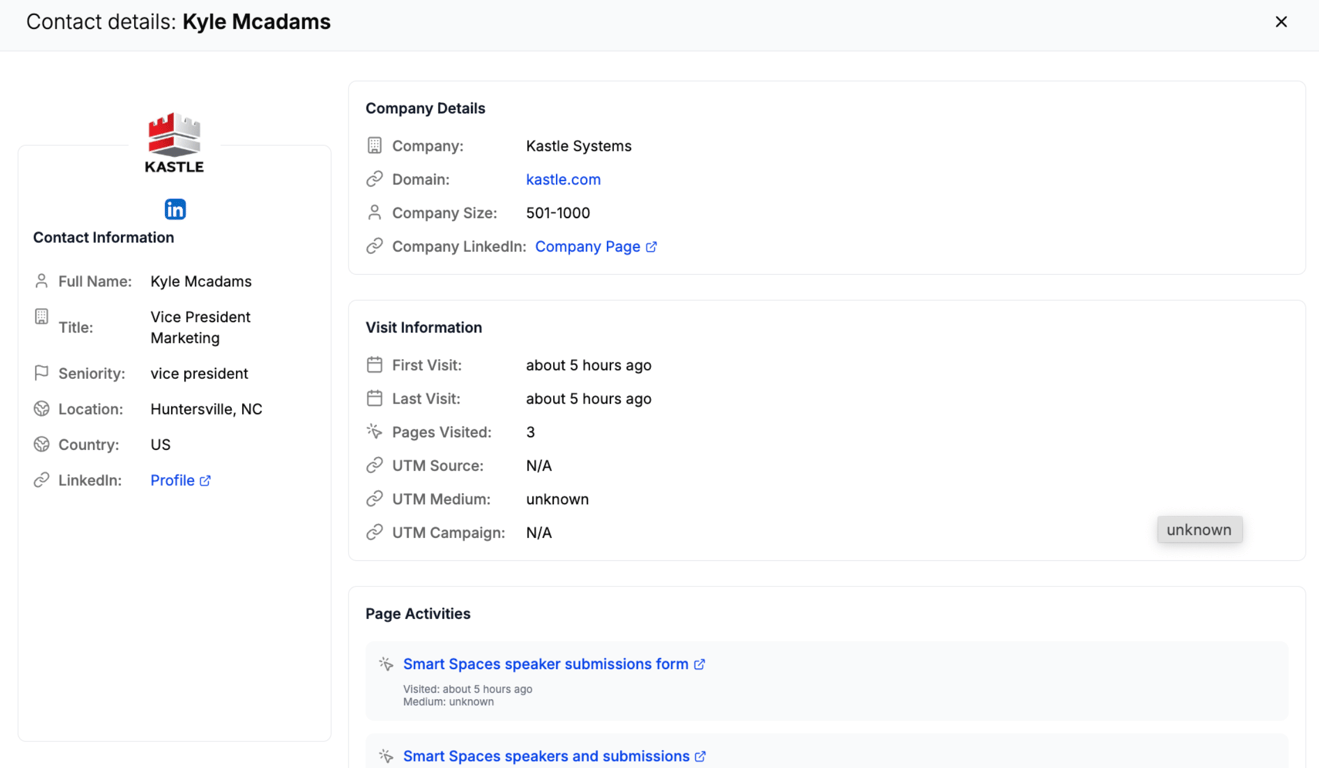Select the link icon beside Domain

tap(374, 179)
